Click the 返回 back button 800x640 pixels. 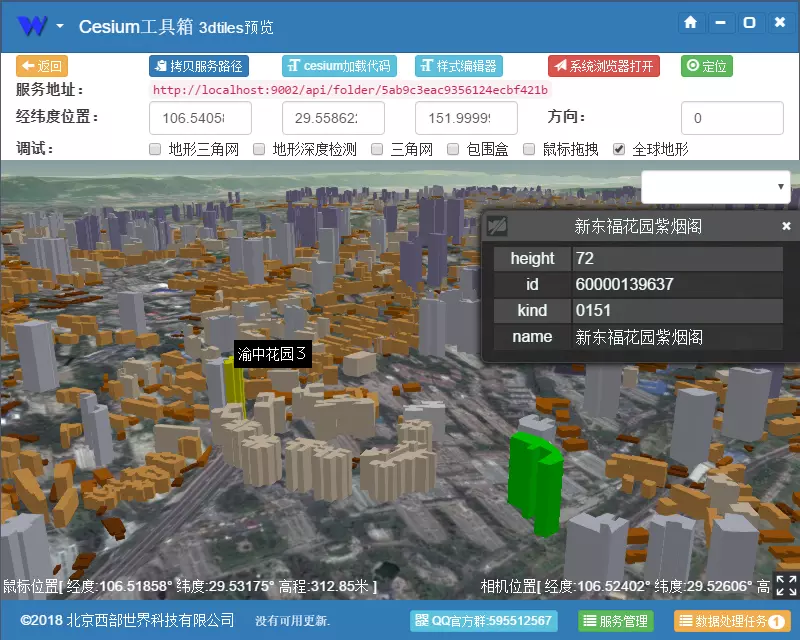click(x=42, y=66)
